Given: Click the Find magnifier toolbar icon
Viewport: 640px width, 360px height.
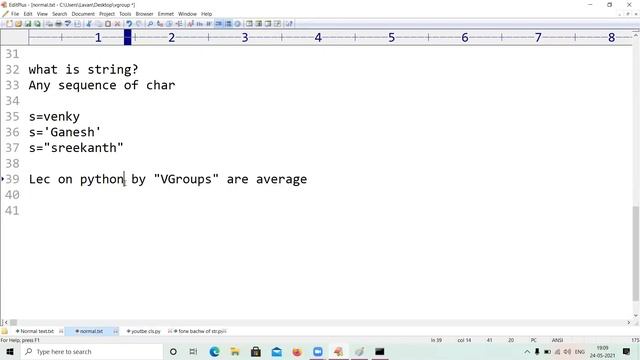Looking at the screenshot, I should pos(150,24).
